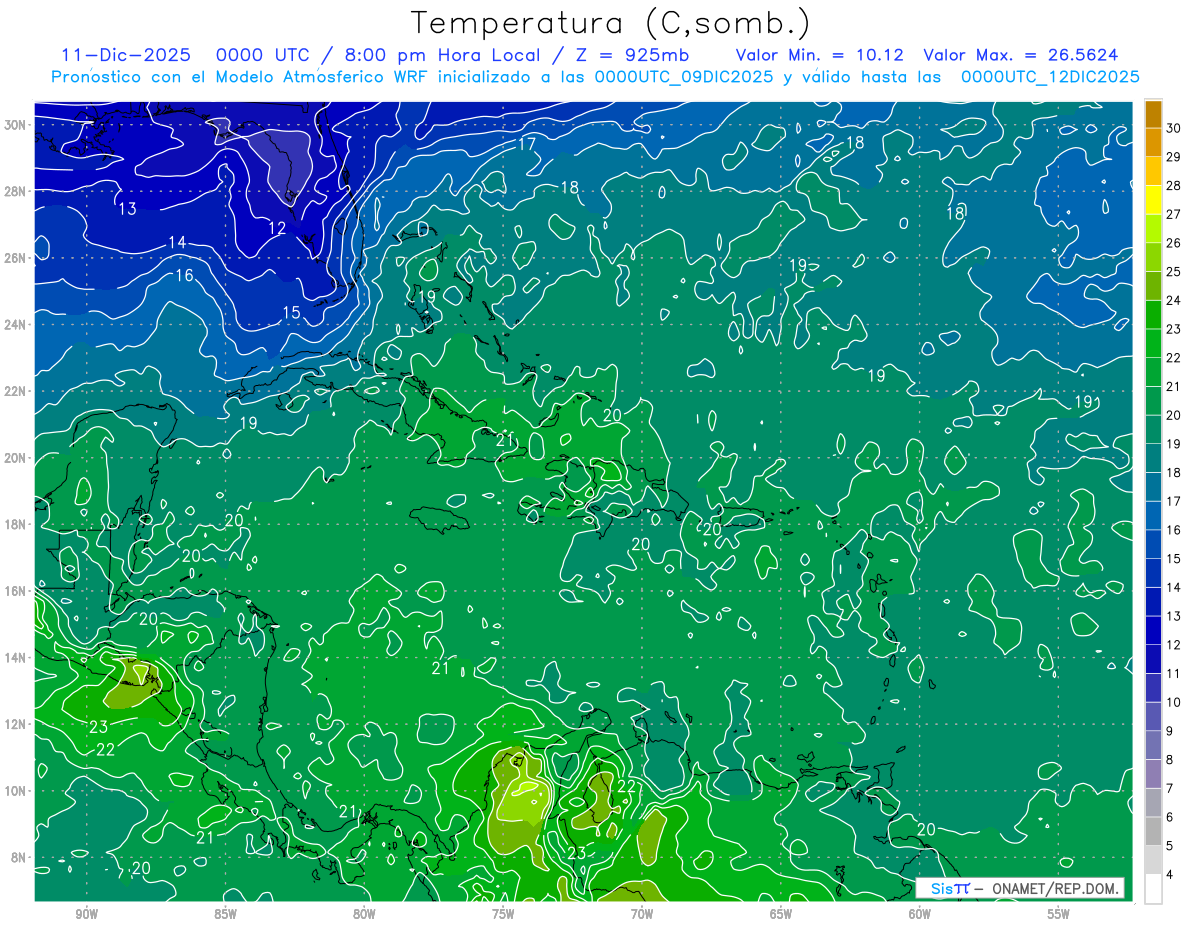Image resolution: width=1200 pixels, height=927 pixels.
Task: Pick the gray swatch between 5 and 6
Action: 1153,831
